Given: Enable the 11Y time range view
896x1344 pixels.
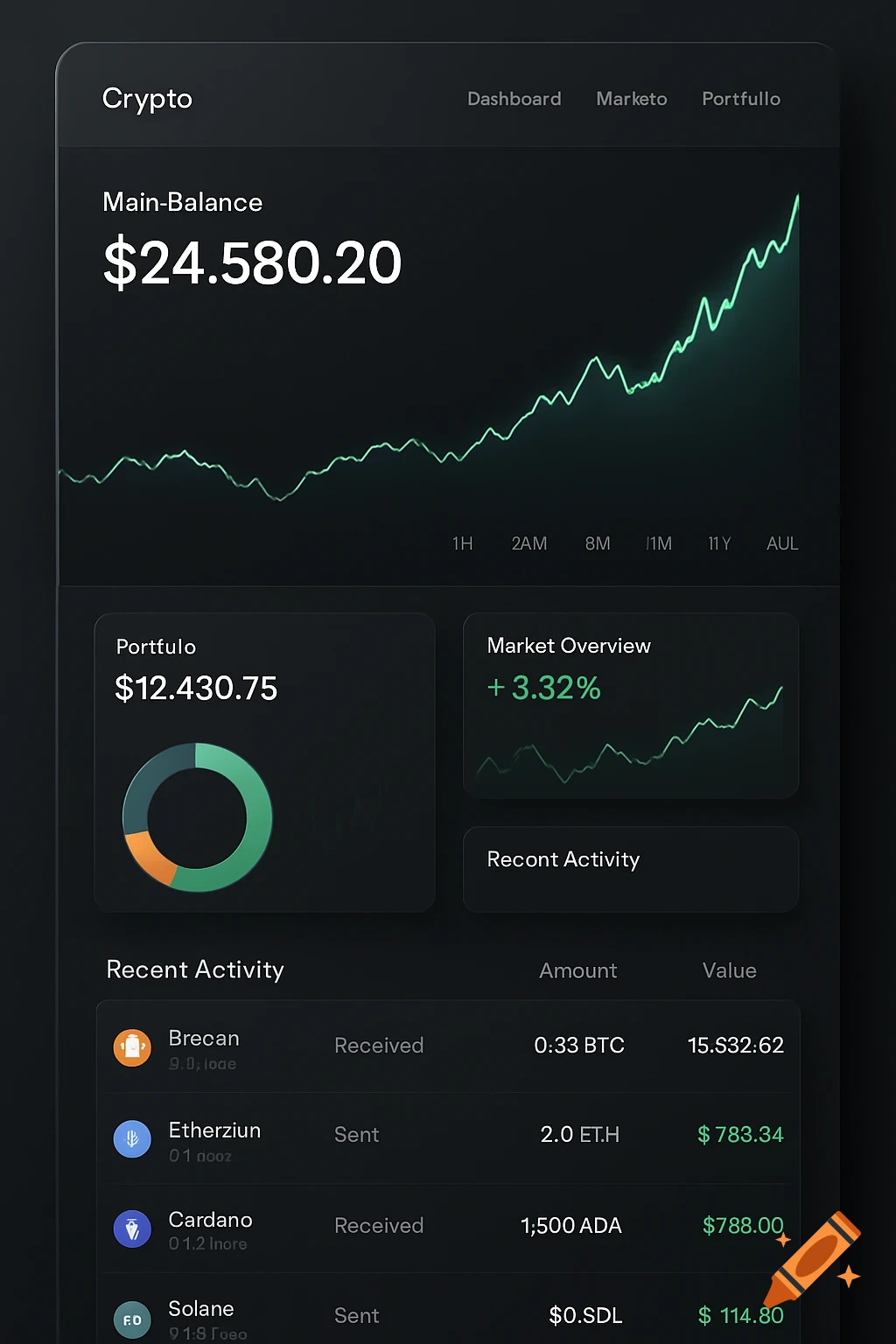Looking at the screenshot, I should tap(718, 543).
